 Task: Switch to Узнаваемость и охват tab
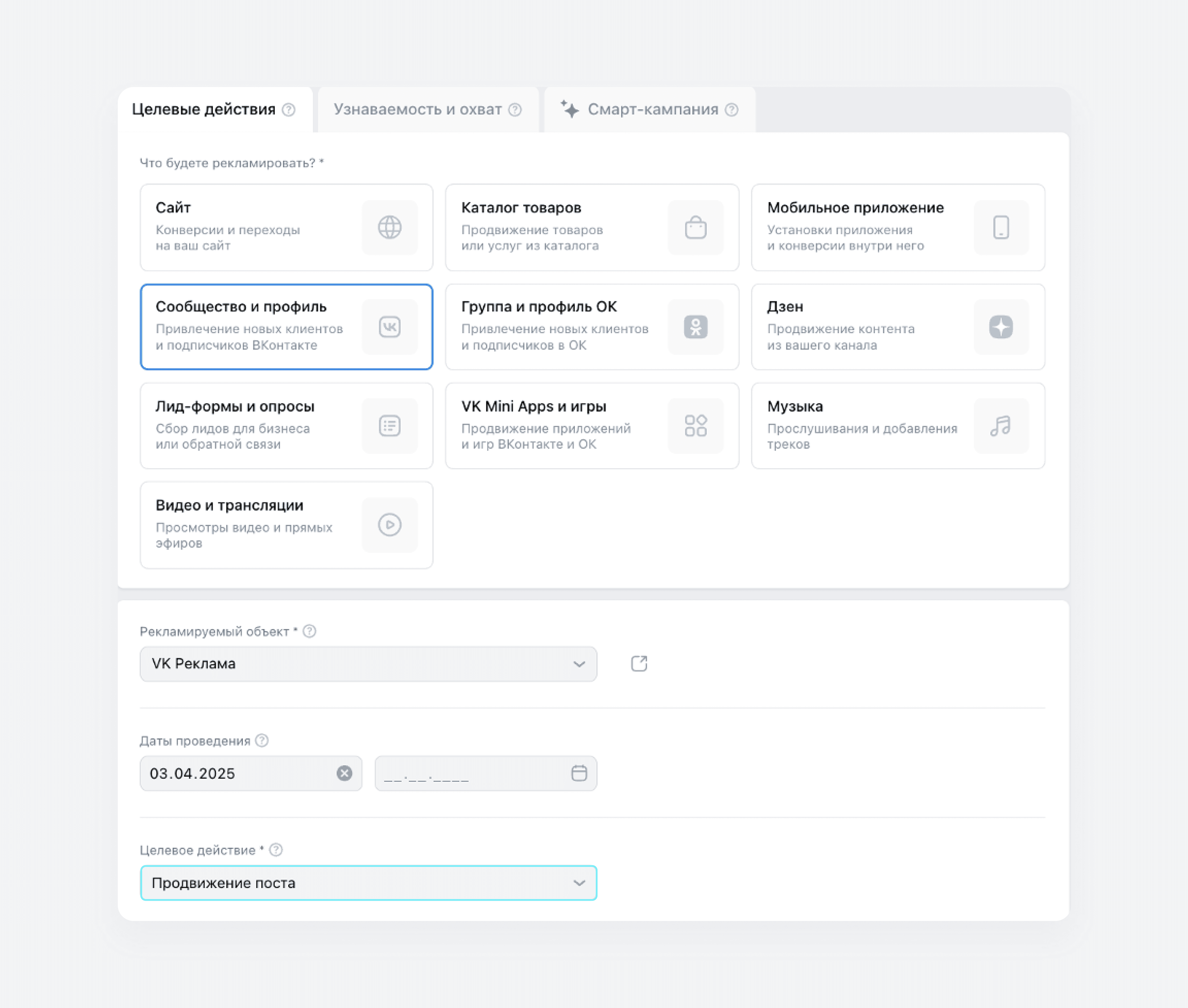tap(428, 110)
